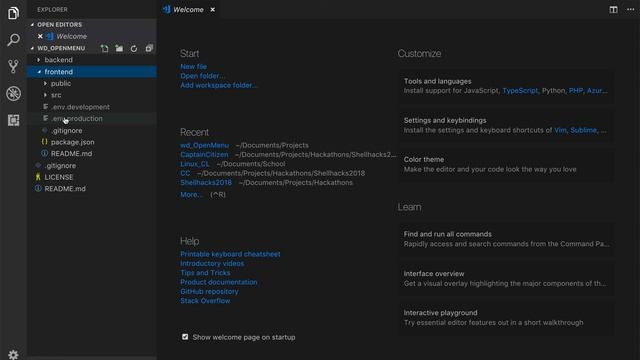Screen dimensions: 640x360
Task: Open the editor More Actions menu
Action: 631,9
